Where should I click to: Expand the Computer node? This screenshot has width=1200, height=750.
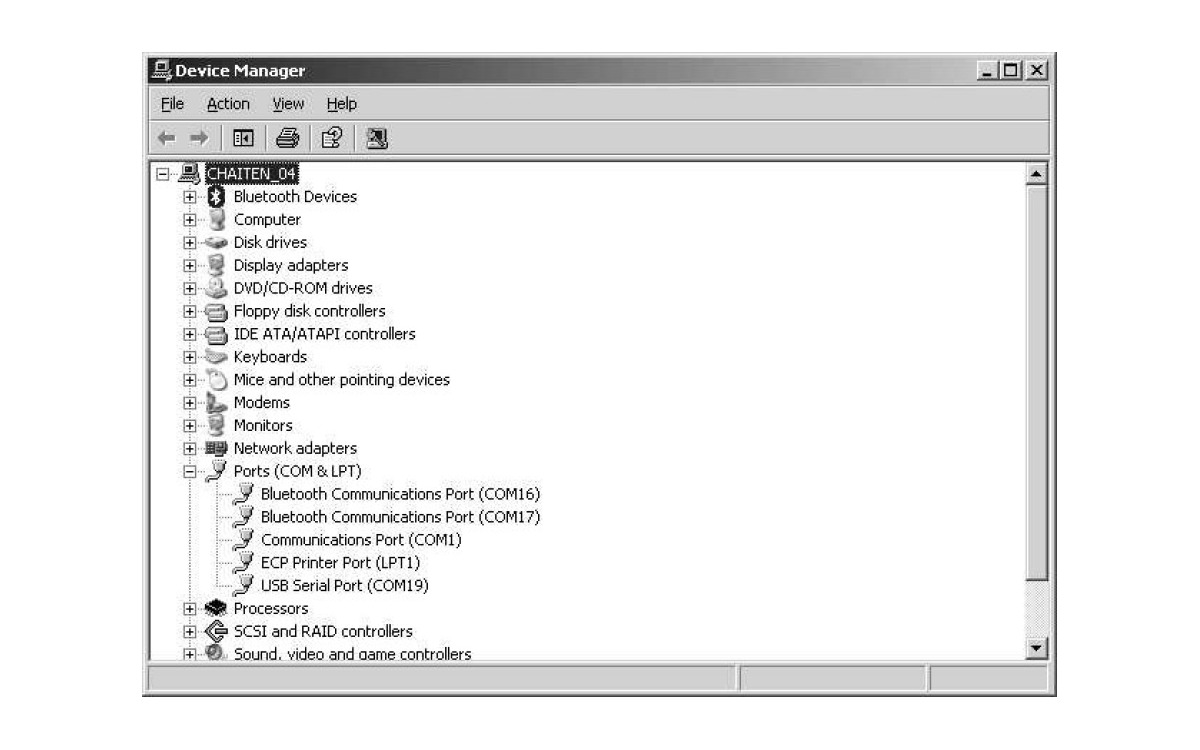[190, 220]
